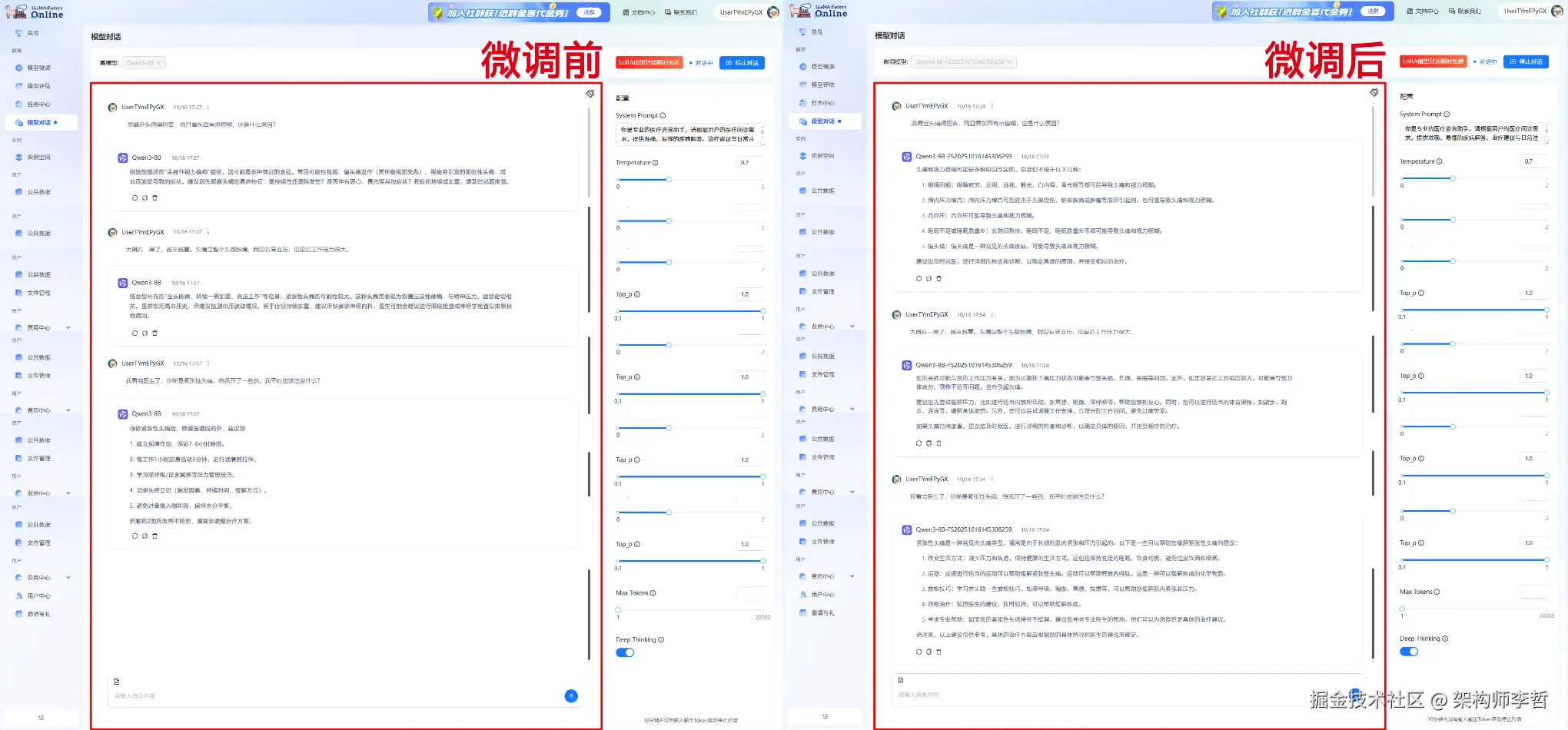Open UserTYmEPyGX account menu in left window

tap(748, 12)
